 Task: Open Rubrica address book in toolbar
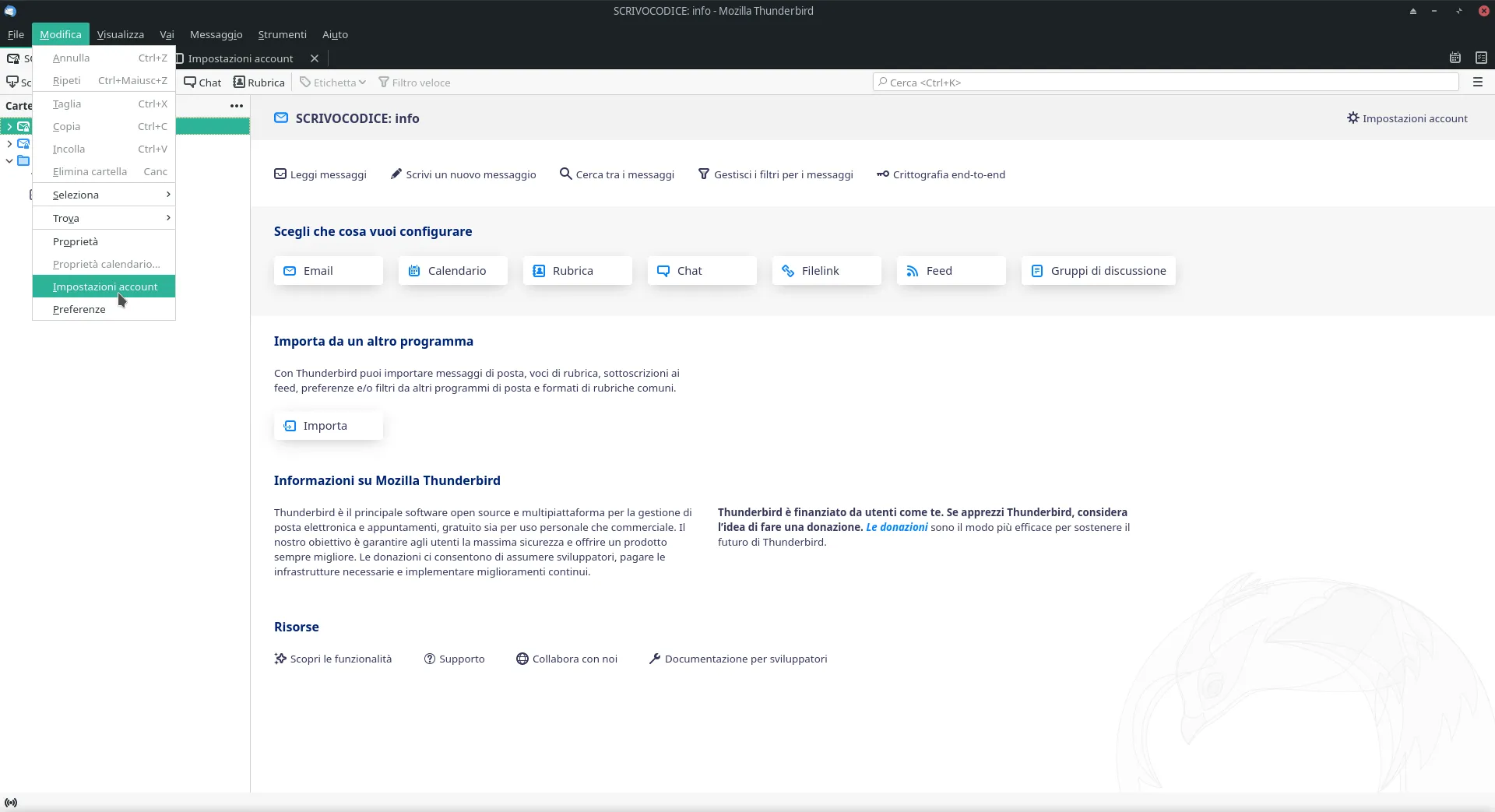[259, 83]
